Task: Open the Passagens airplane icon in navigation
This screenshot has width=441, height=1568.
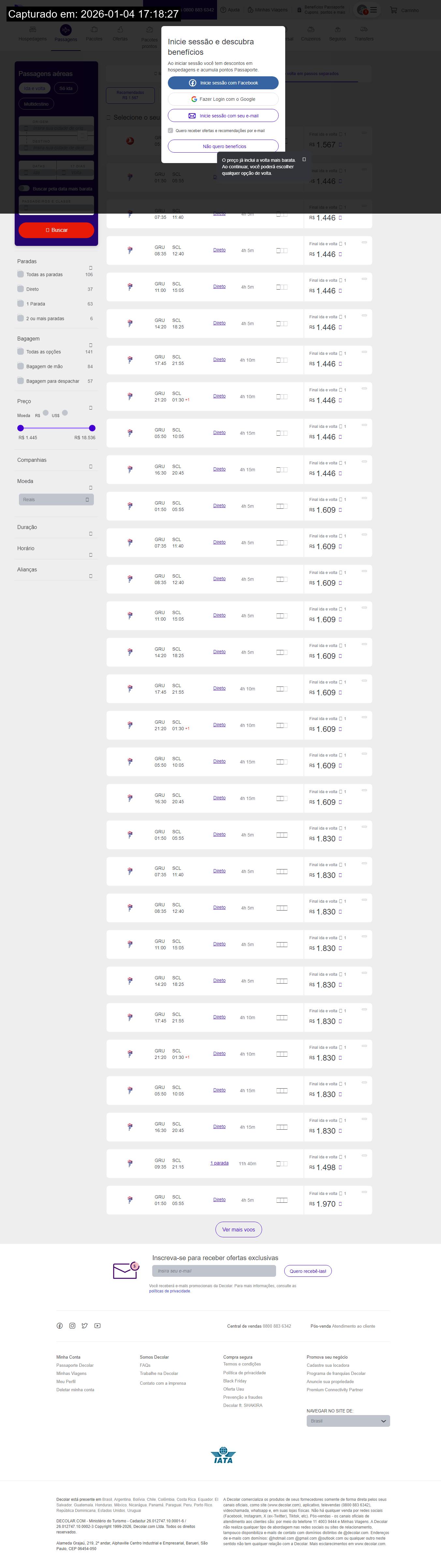Action: (x=66, y=30)
